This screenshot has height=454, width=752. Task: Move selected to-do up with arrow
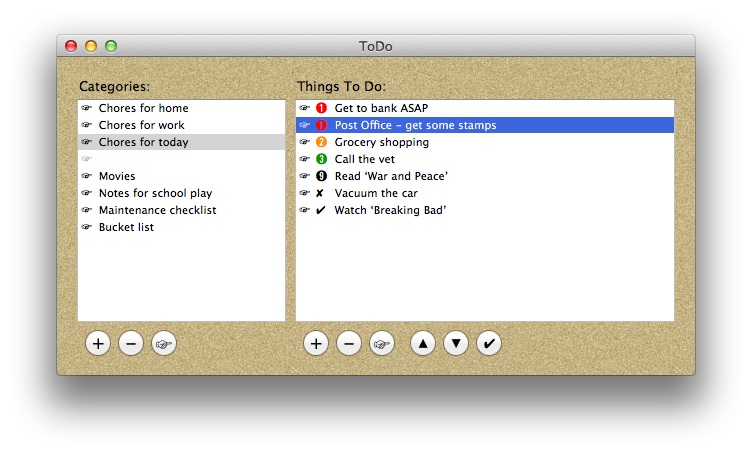pyautogui.click(x=423, y=343)
